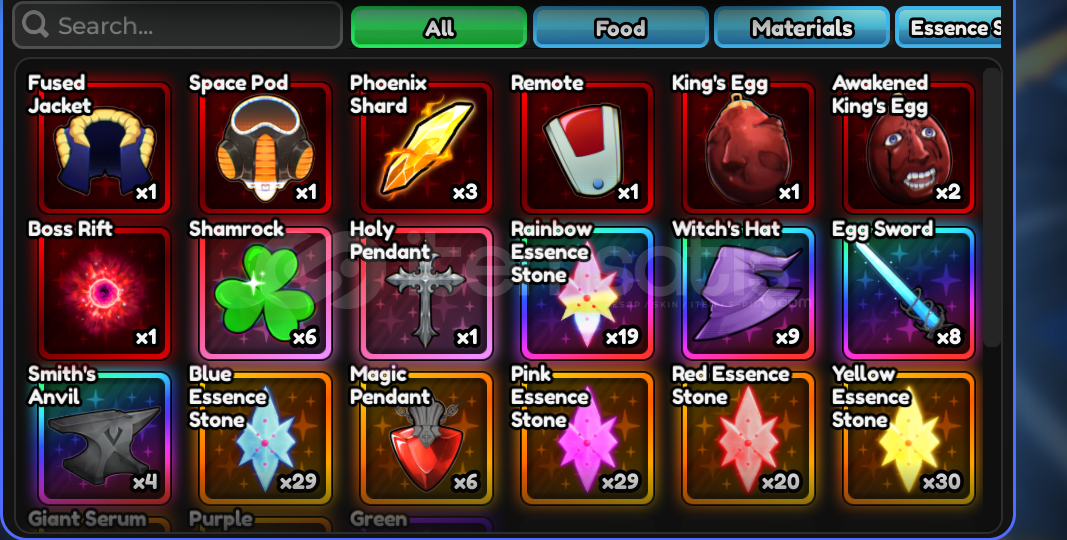Focus the Search input field
Viewport: 1067px width, 540px height.
click(x=178, y=26)
